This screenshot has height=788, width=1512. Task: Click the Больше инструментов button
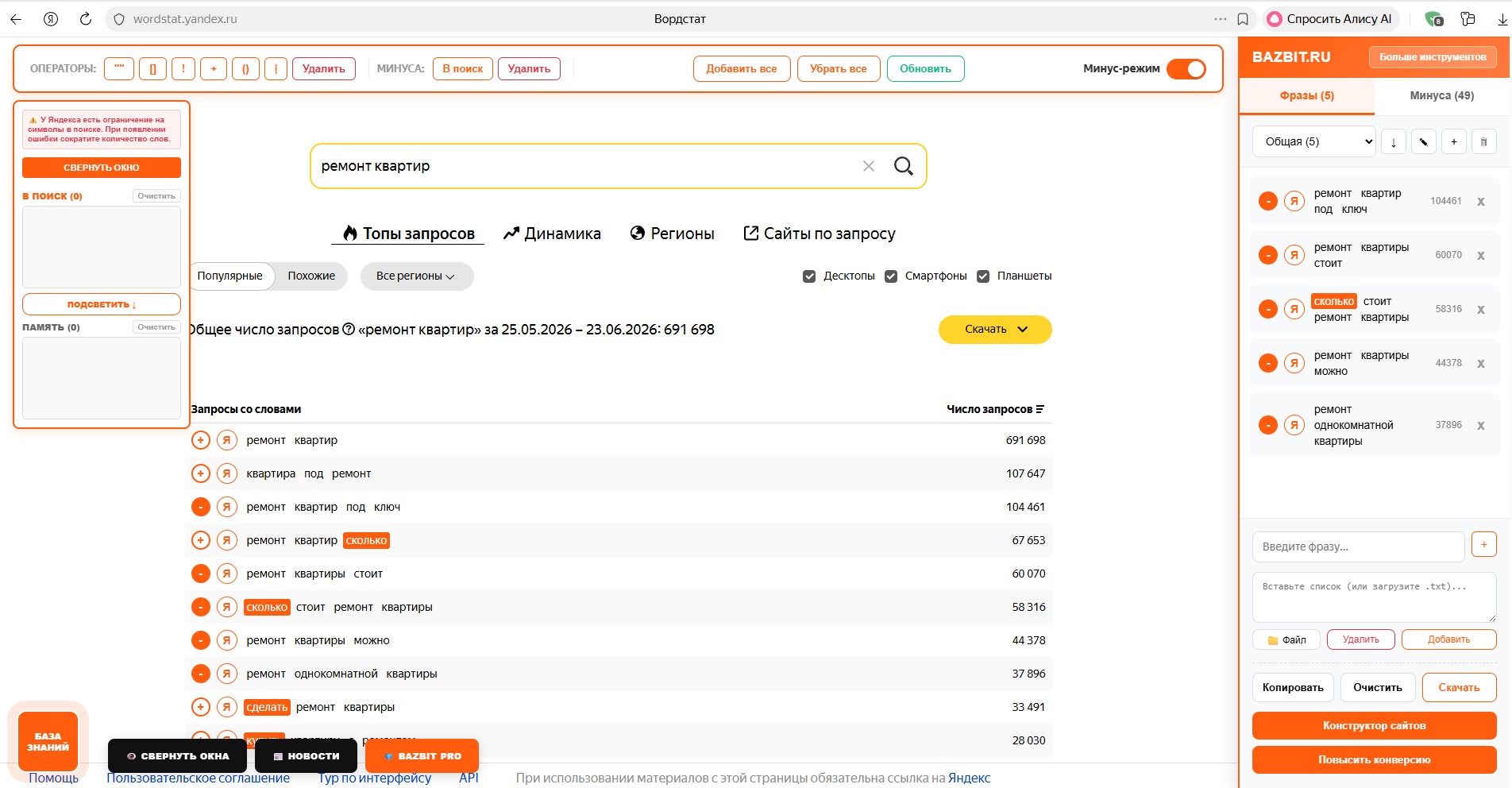(1433, 57)
